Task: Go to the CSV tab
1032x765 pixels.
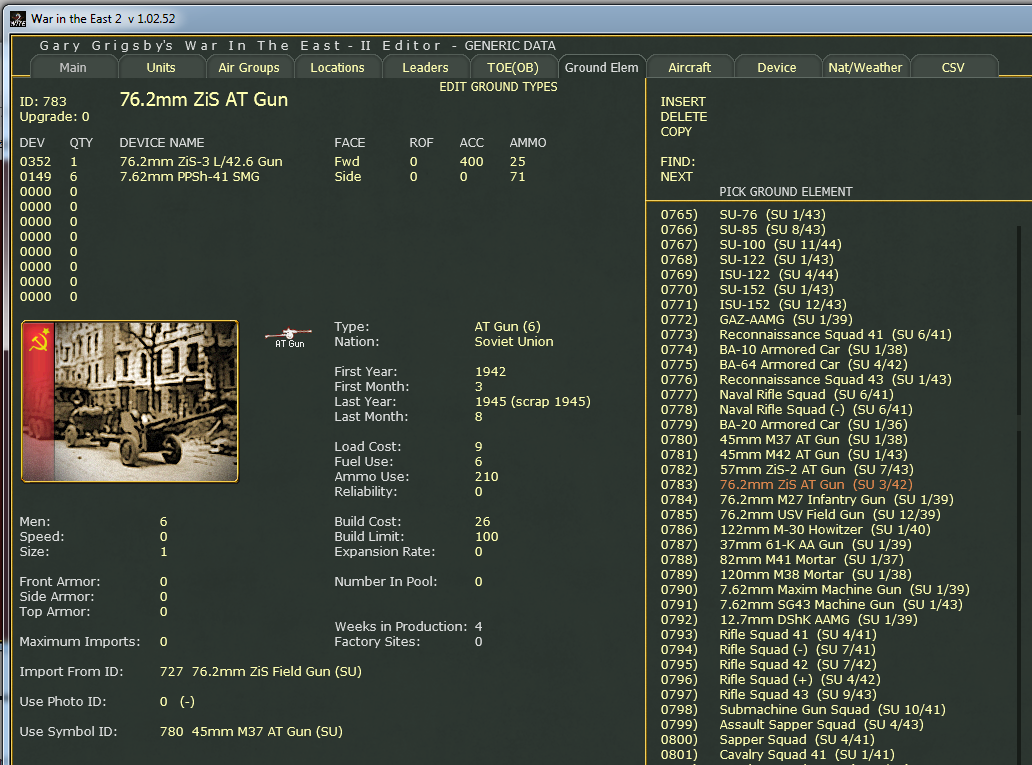Action: pos(952,68)
